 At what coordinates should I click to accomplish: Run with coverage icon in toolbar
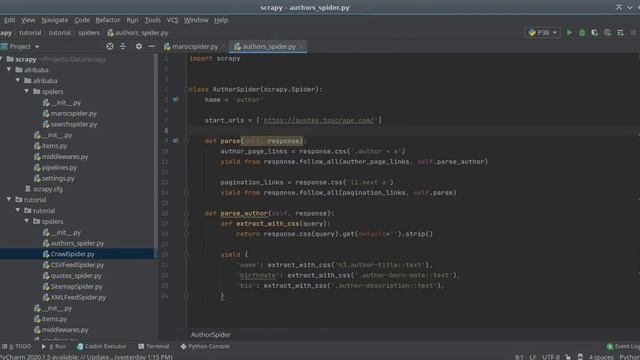[x=595, y=33]
